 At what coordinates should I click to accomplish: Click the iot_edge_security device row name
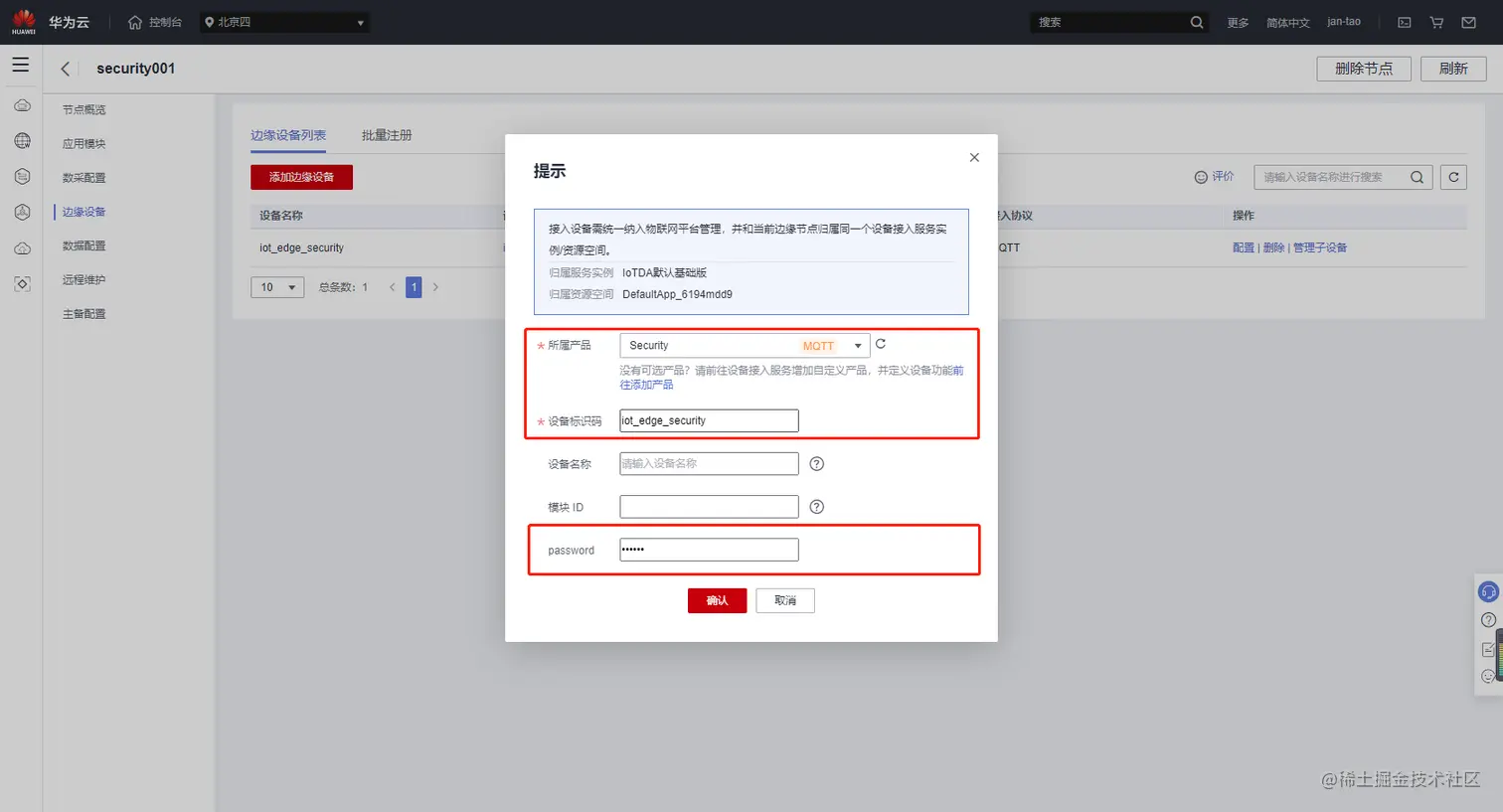click(301, 247)
